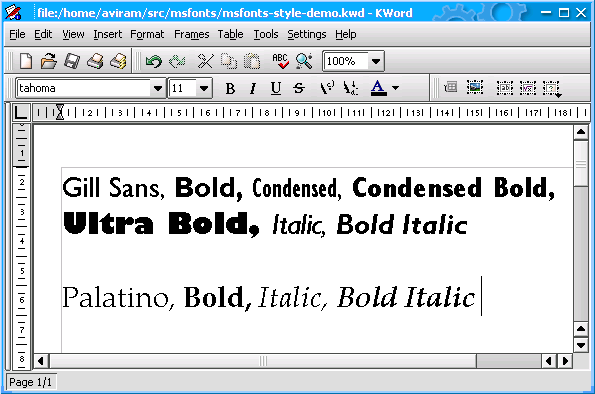Screen dimensions: 595x394
Task: Create a new document from the toolbar
Action: pyautogui.click(x=25, y=61)
